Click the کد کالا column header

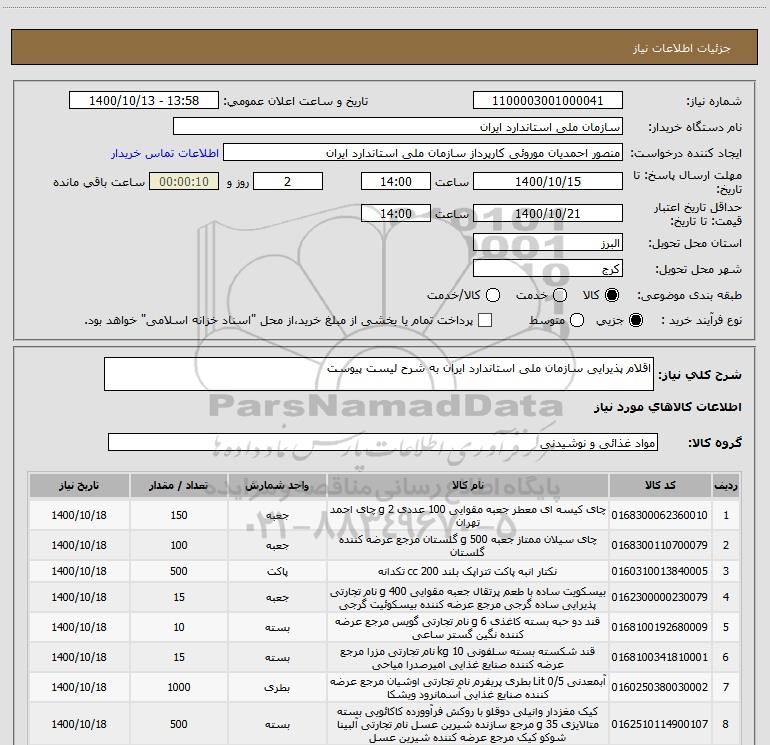tap(660, 485)
